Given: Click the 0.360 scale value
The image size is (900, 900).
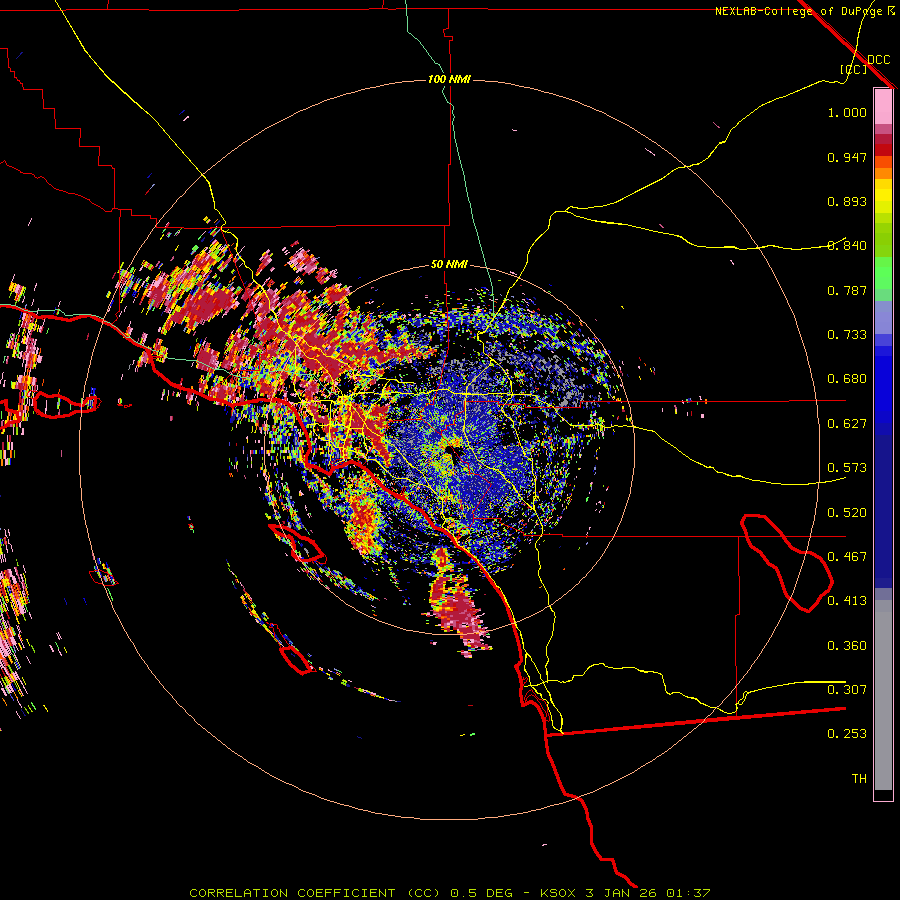Looking at the screenshot, I should pyautogui.click(x=847, y=646).
